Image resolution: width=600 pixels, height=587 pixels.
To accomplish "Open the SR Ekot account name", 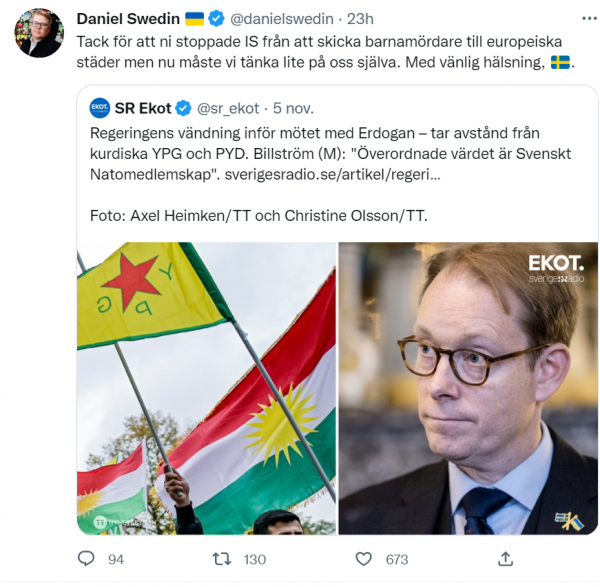I will [x=143, y=108].
